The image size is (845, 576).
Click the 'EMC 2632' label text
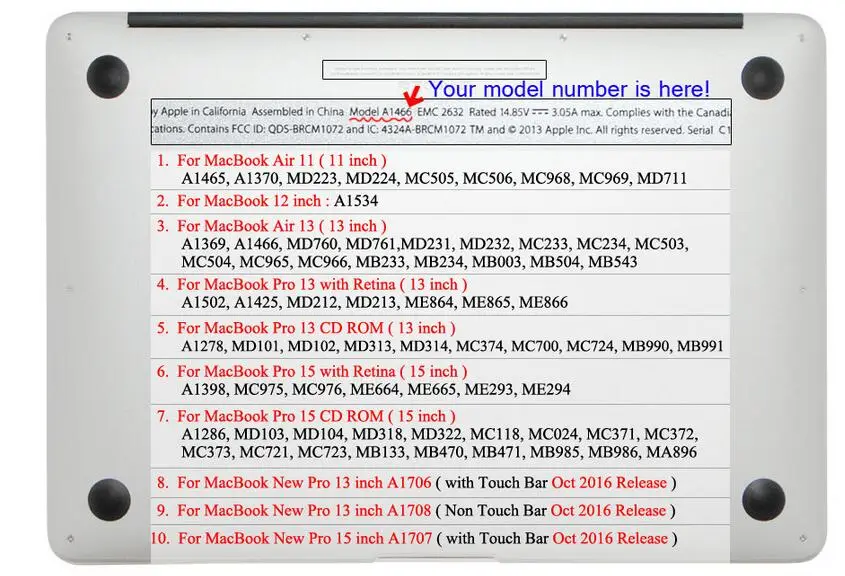click(x=440, y=112)
